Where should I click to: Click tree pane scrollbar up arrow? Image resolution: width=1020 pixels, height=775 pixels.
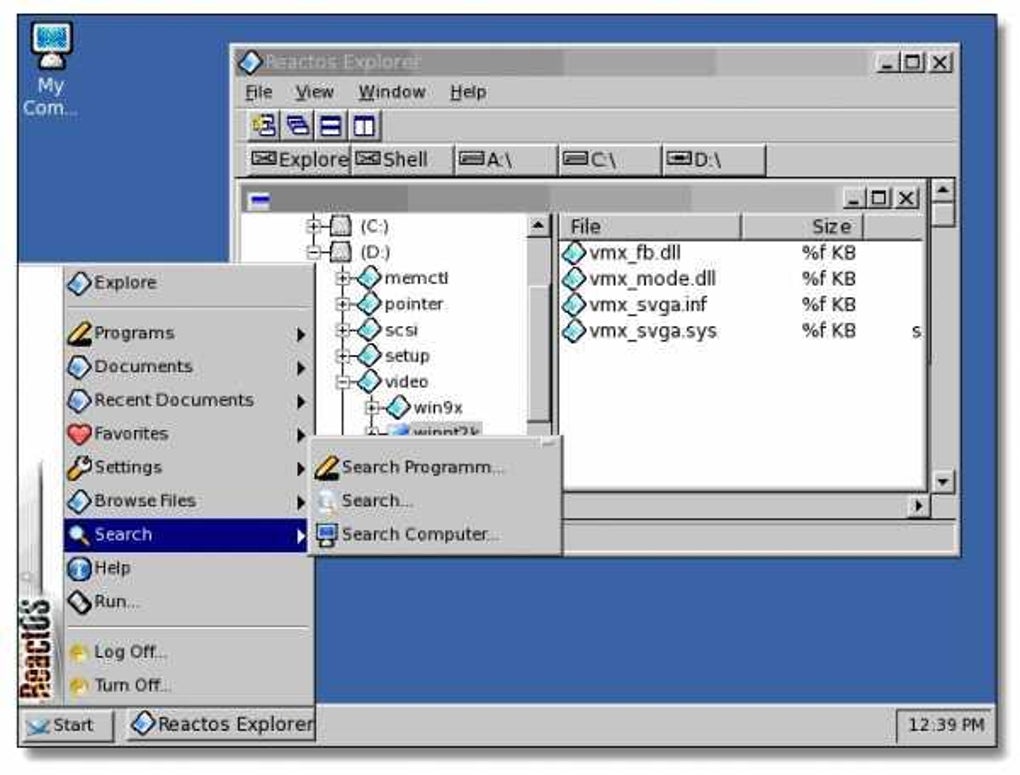[538, 226]
